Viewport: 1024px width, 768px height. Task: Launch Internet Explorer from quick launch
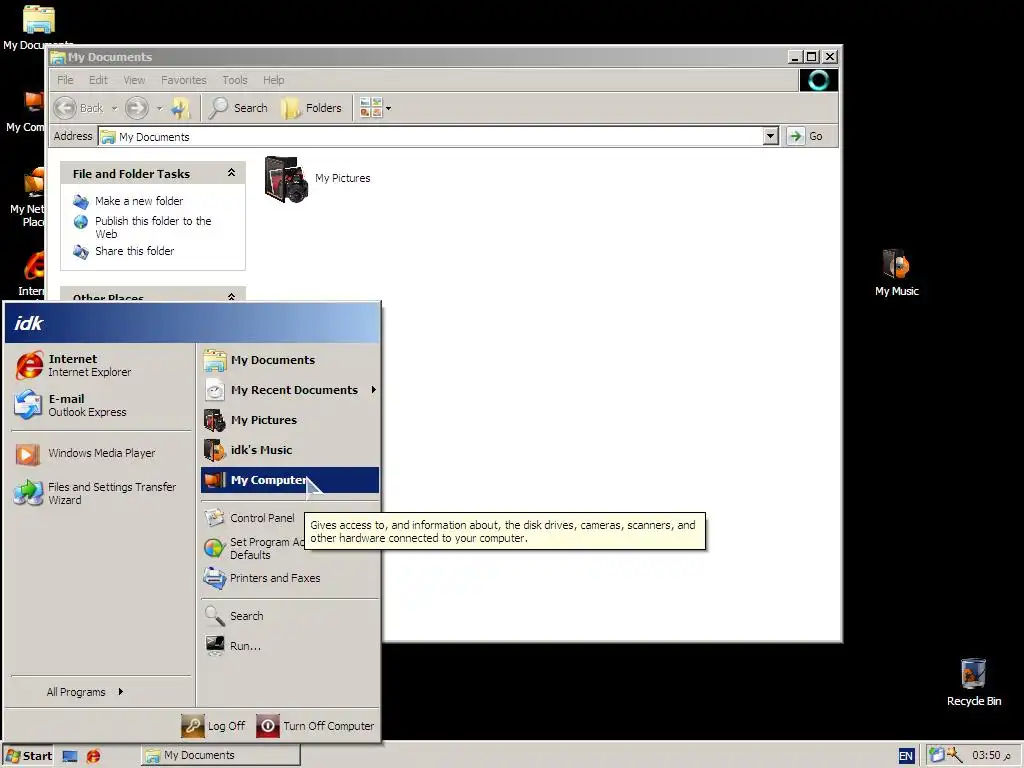(93, 756)
